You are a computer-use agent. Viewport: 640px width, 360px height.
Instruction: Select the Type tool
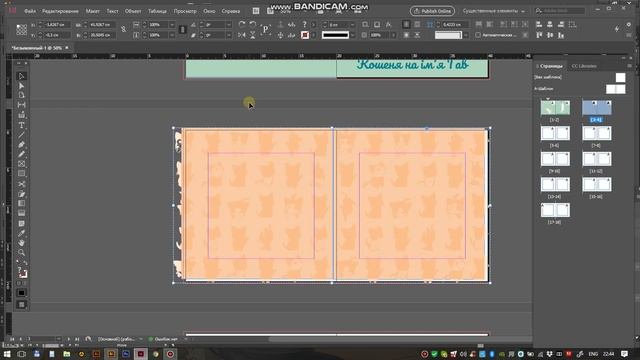tap(21, 125)
